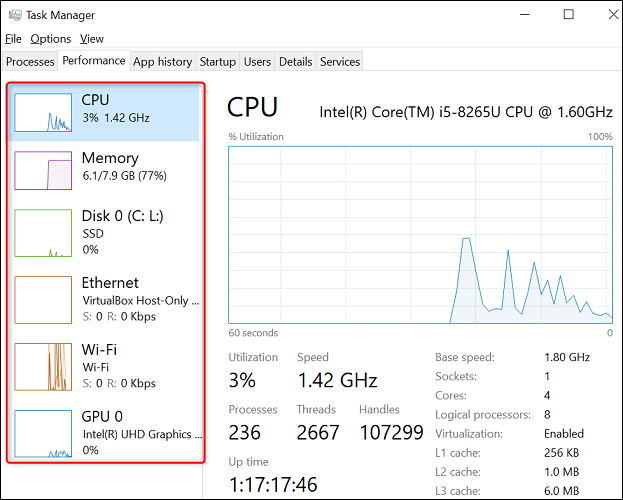
Task: Switch to the Users tab
Action: pyautogui.click(x=257, y=62)
